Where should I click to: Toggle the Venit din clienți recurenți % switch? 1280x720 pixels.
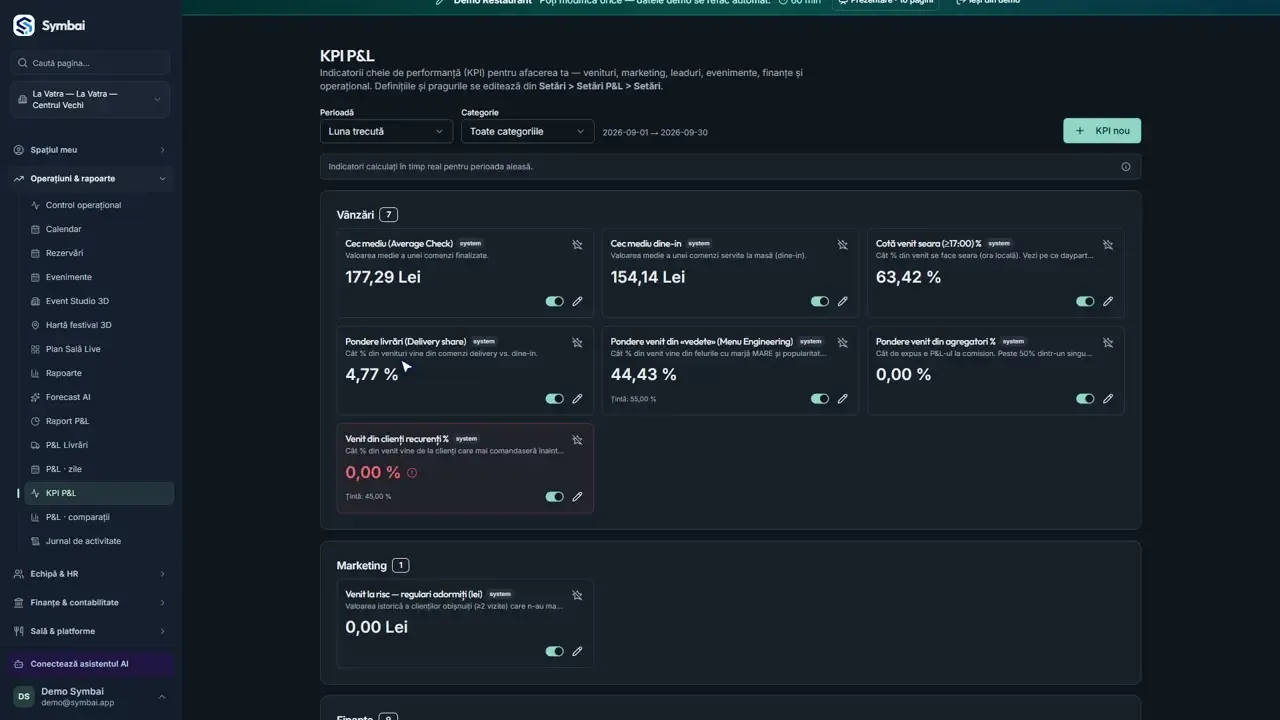click(554, 497)
